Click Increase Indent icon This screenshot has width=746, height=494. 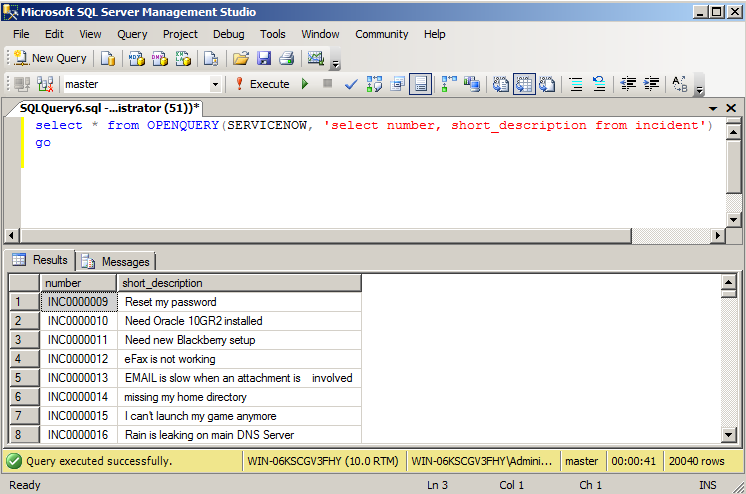651,84
